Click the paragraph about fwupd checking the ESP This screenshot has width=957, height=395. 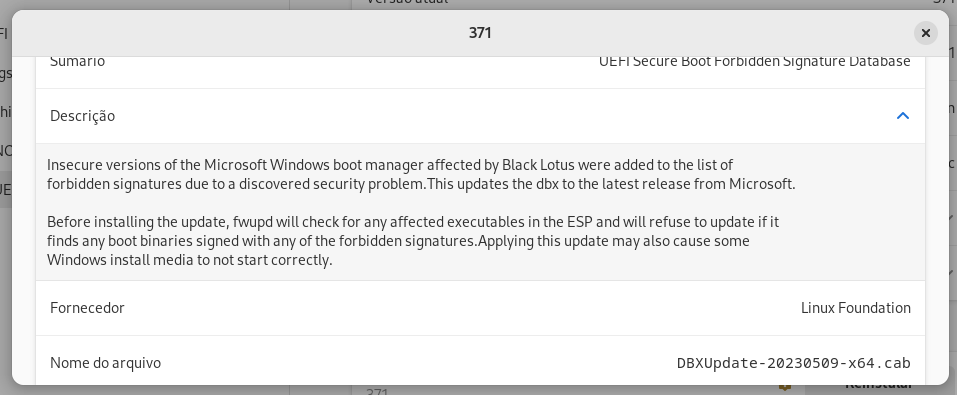(413, 241)
